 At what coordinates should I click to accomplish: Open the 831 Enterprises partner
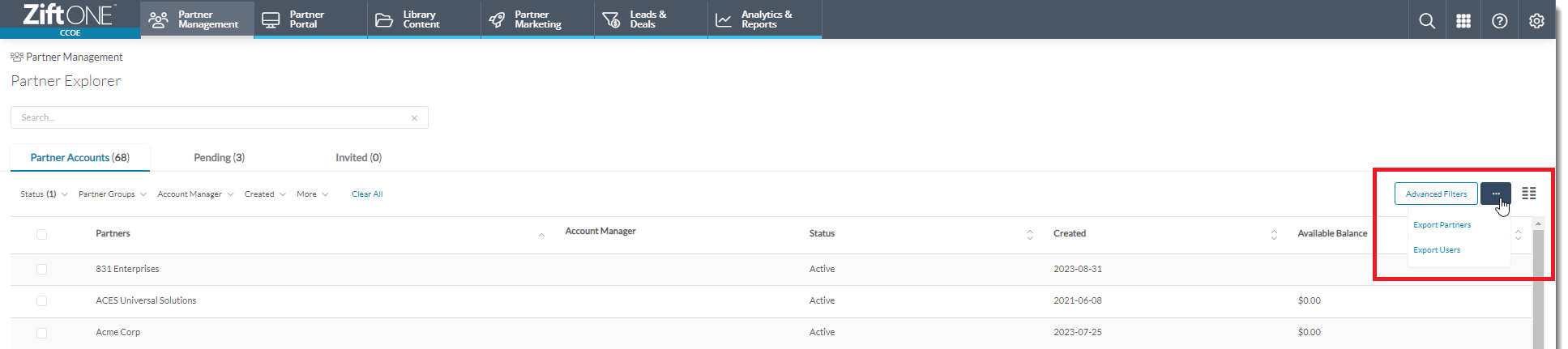(x=127, y=269)
